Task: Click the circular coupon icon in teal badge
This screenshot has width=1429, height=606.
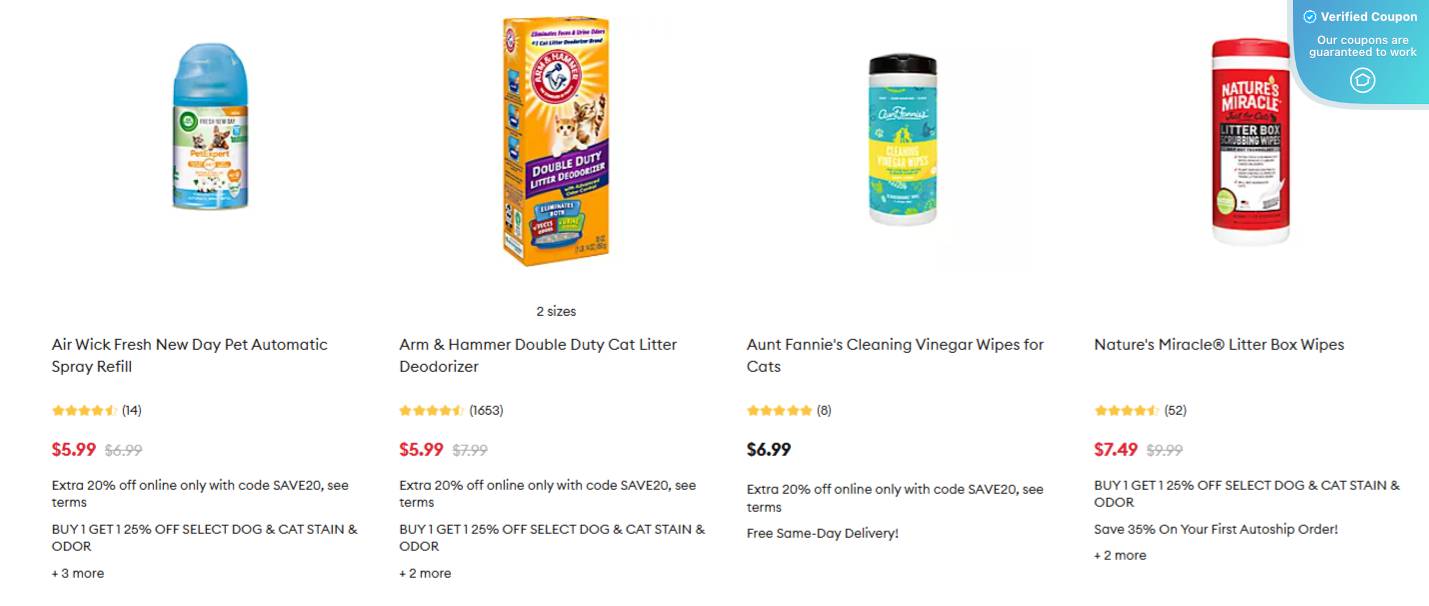Action: 1362,80
